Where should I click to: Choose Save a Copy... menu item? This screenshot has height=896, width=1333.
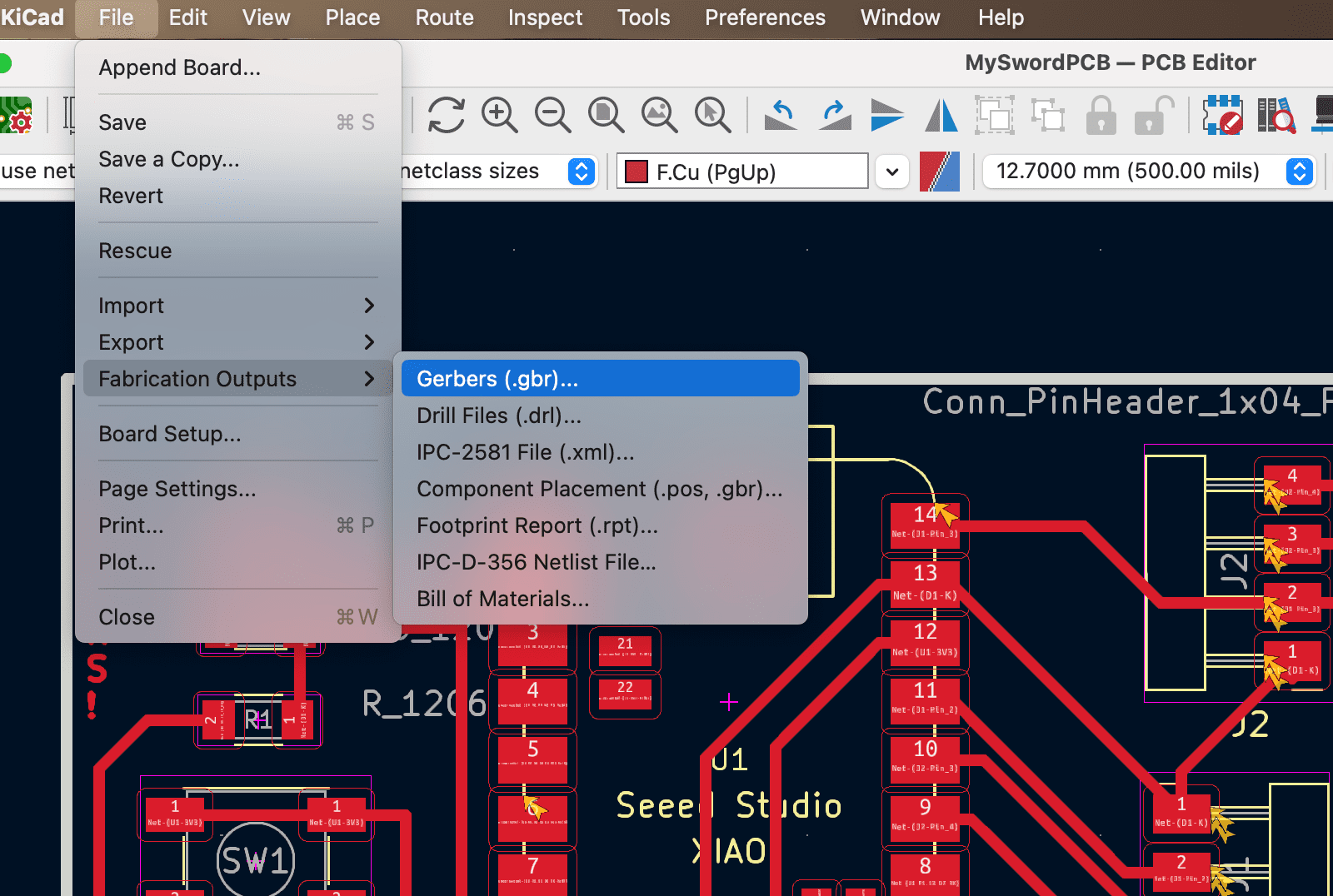click(237, 159)
